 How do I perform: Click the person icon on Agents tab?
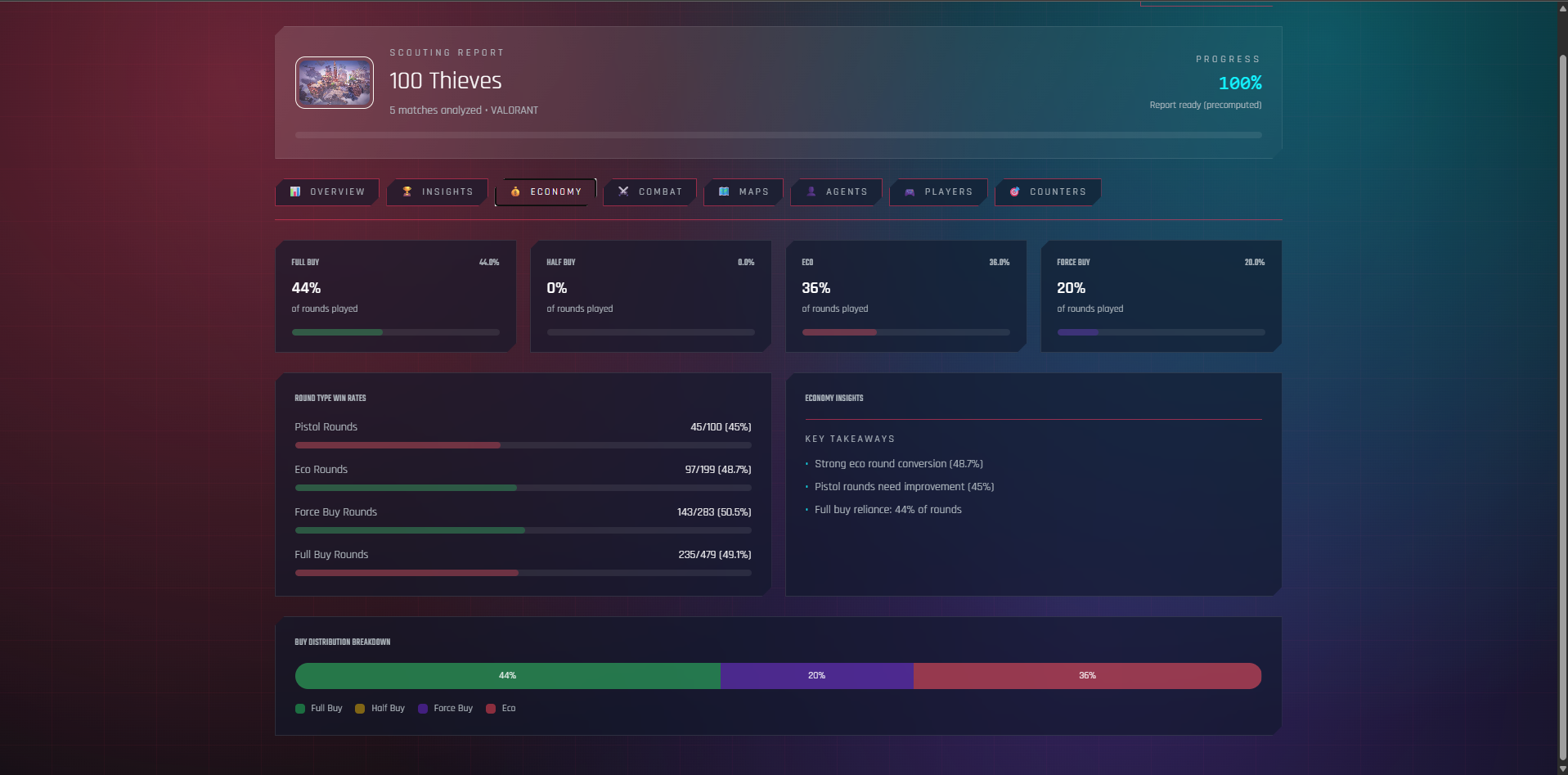click(811, 191)
